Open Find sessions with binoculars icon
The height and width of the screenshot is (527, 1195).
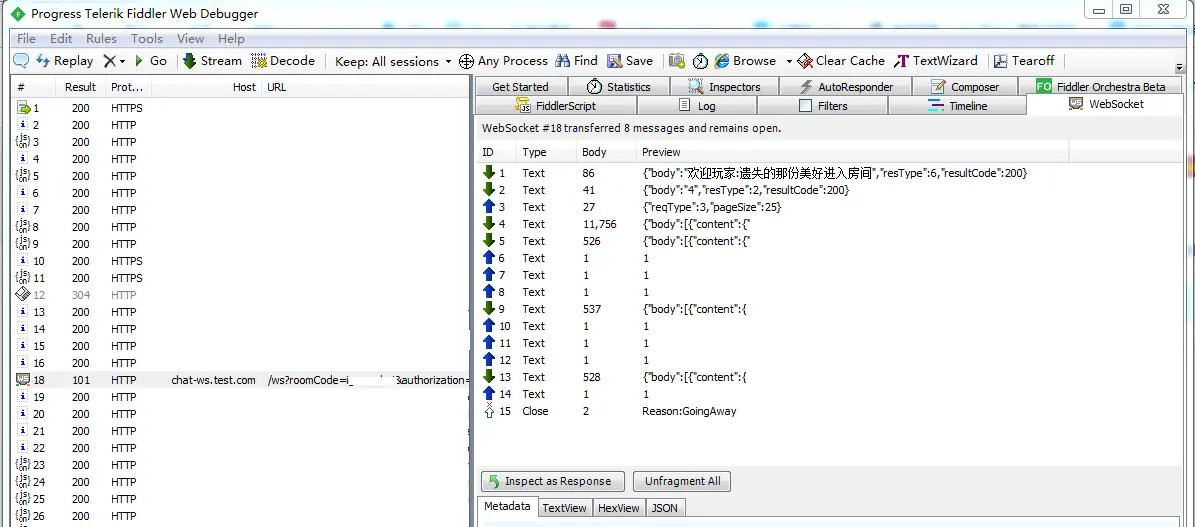click(x=577, y=61)
